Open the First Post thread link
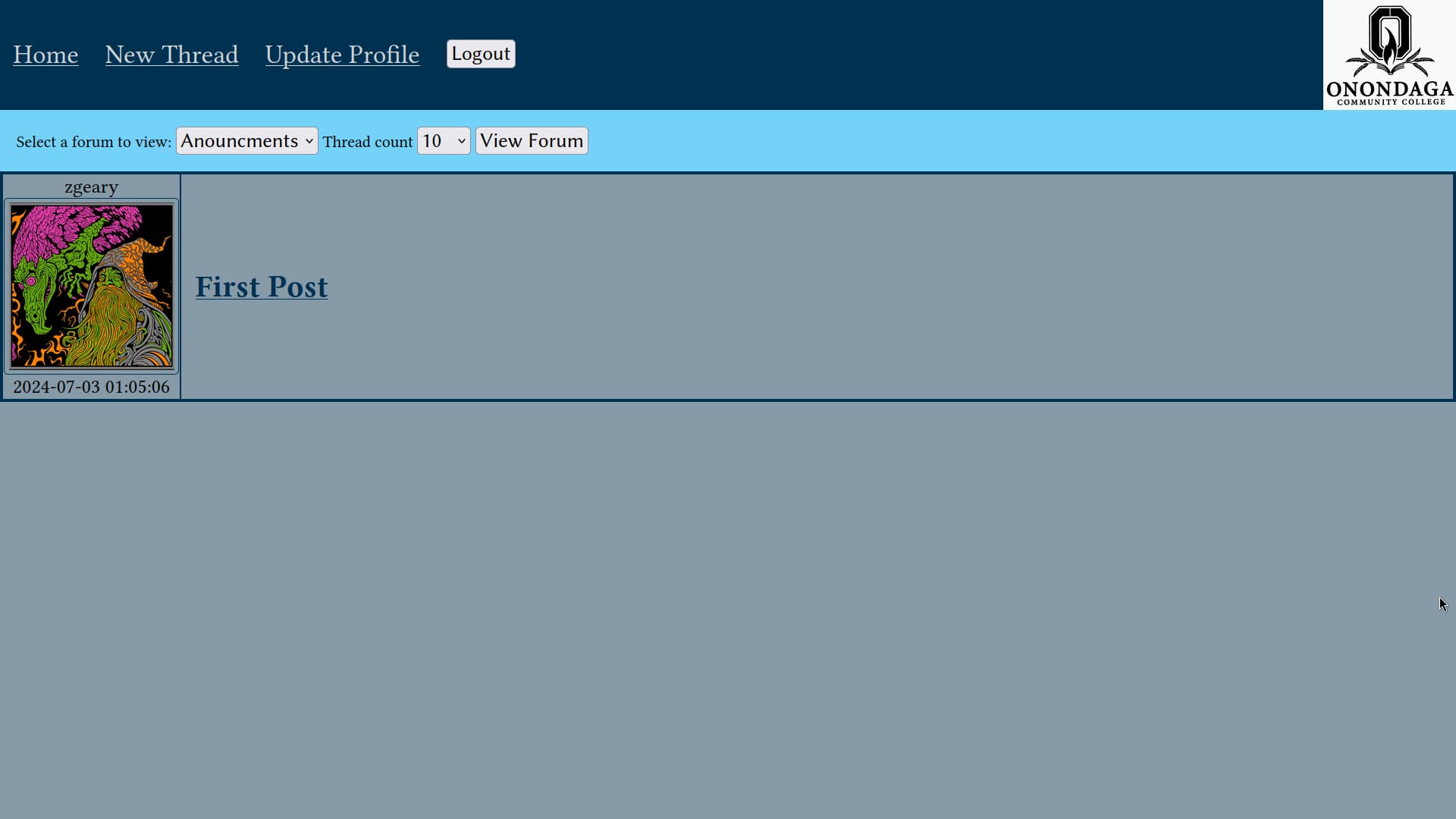 (262, 287)
